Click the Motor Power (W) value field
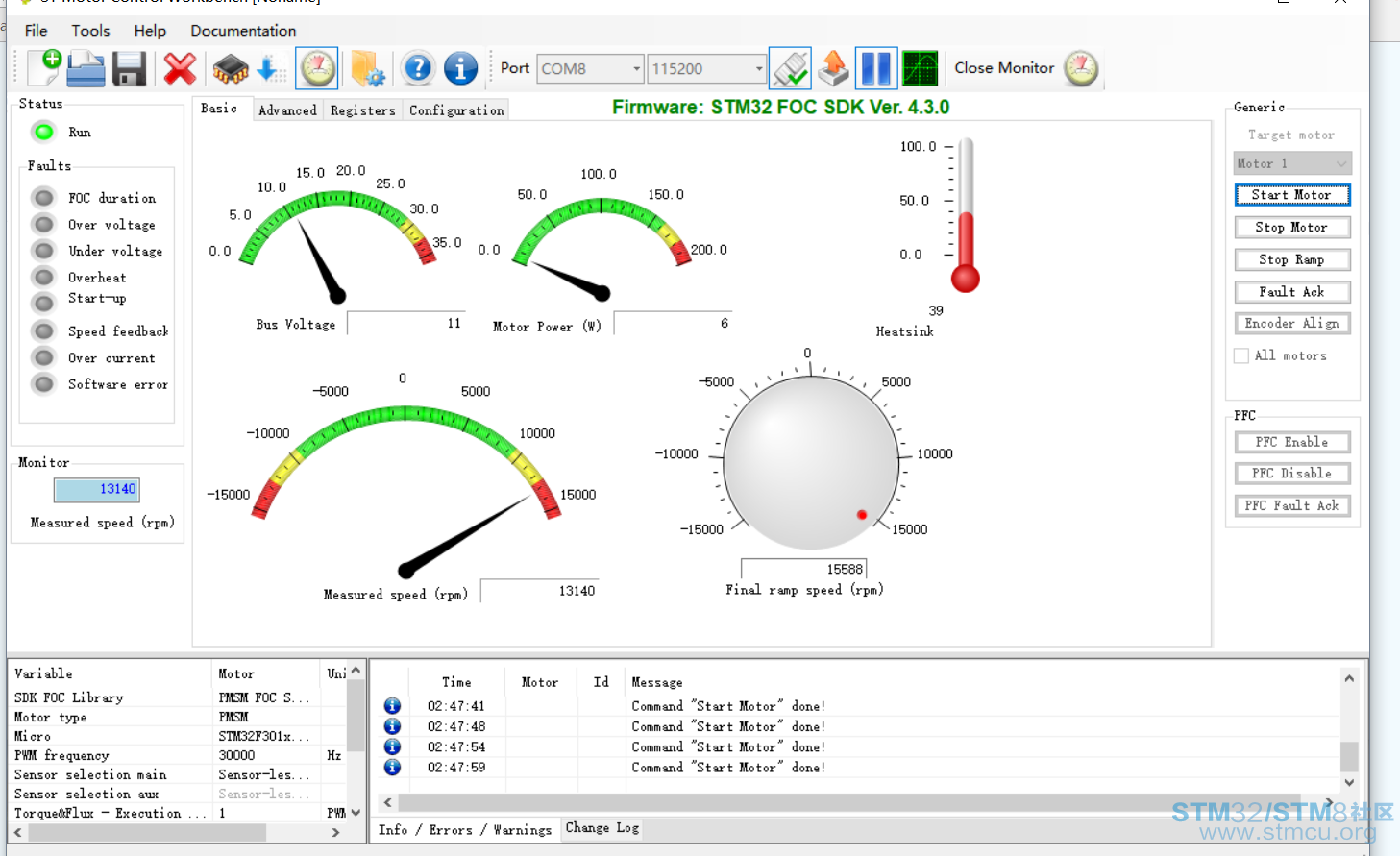The height and width of the screenshot is (856, 1400). (674, 323)
